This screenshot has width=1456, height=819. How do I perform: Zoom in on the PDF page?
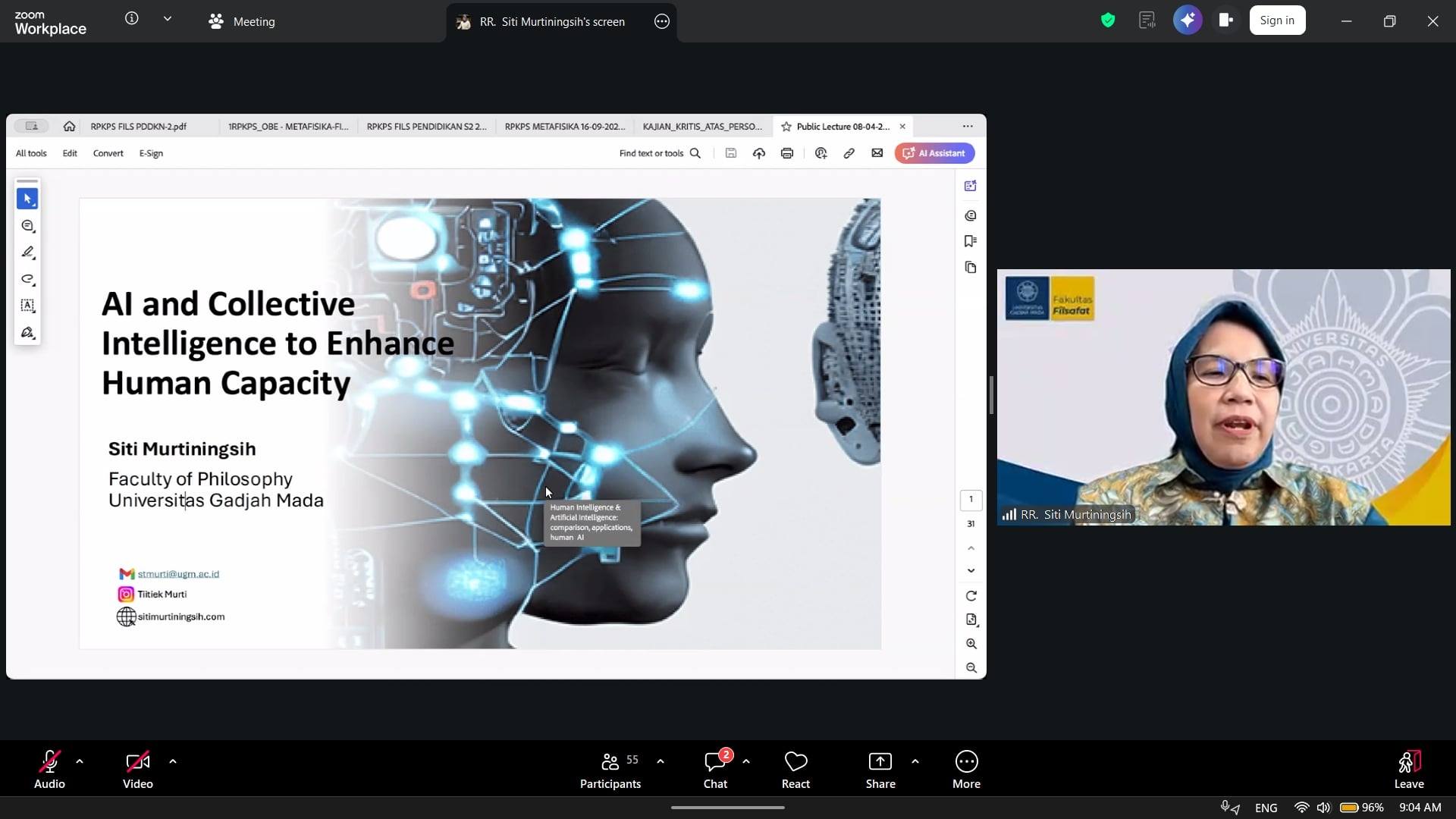click(971, 643)
